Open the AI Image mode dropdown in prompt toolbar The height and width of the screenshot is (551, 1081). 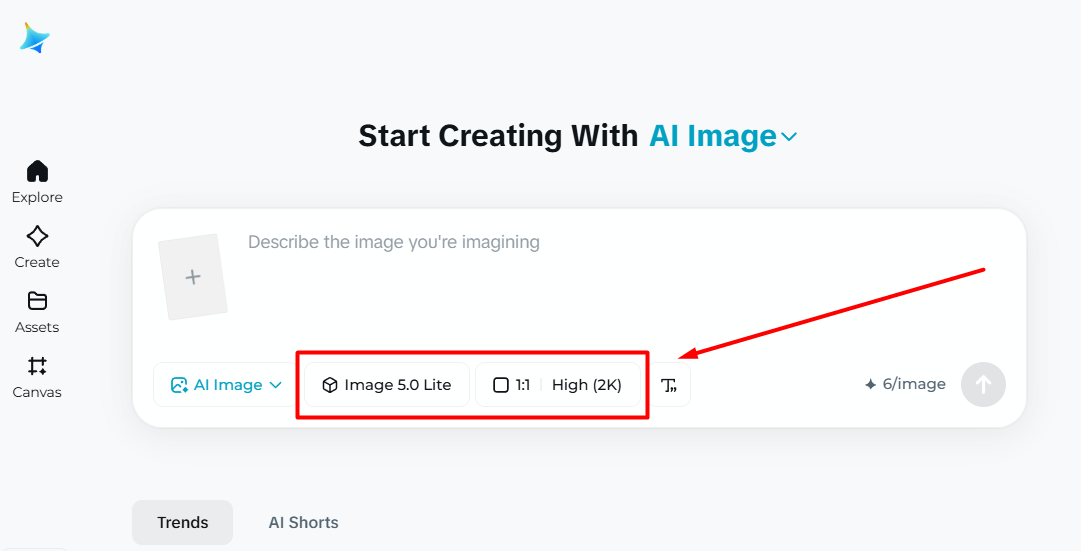coord(226,385)
